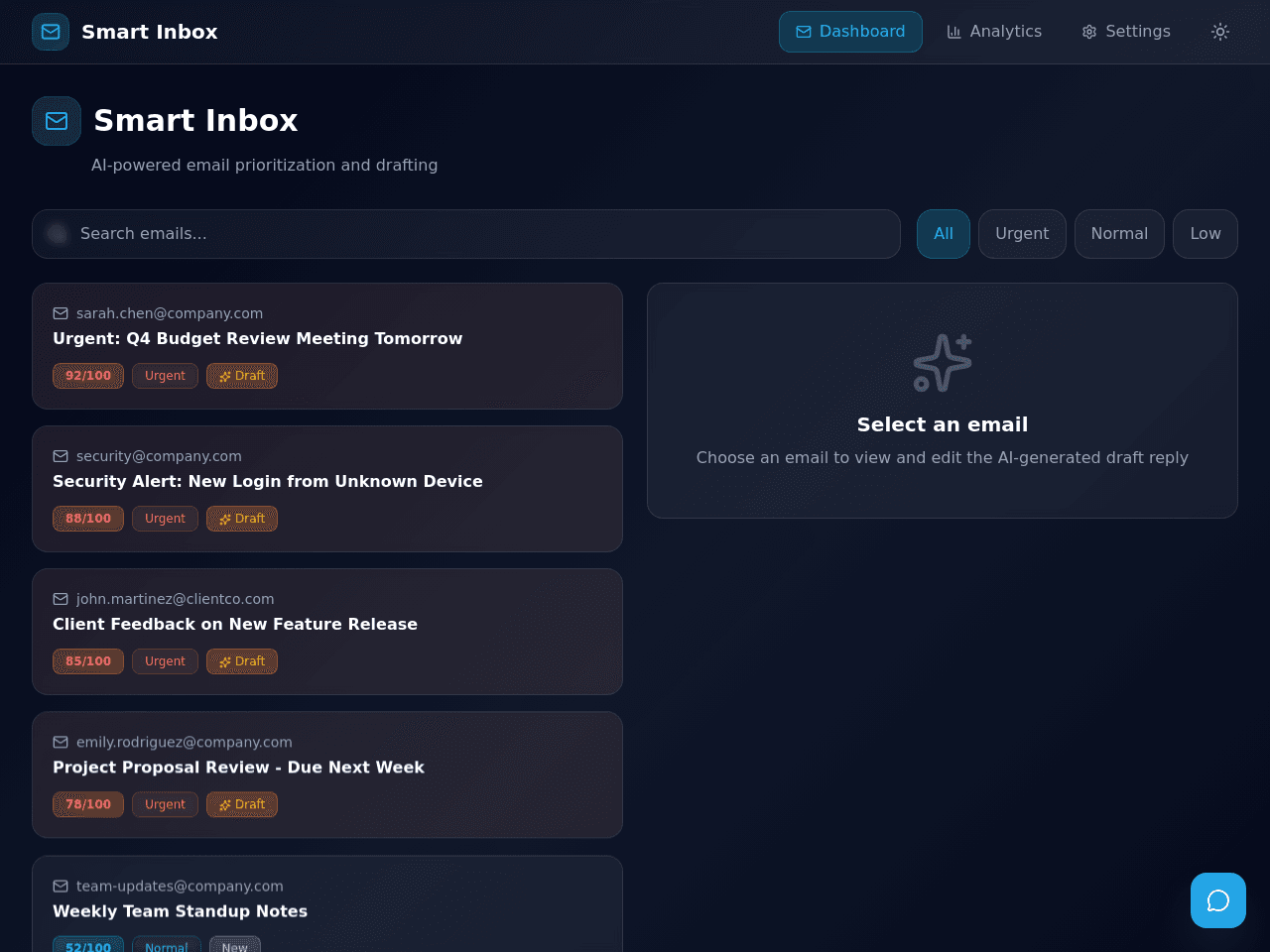
Task: Open Project Proposal Review email
Action: [x=327, y=774]
